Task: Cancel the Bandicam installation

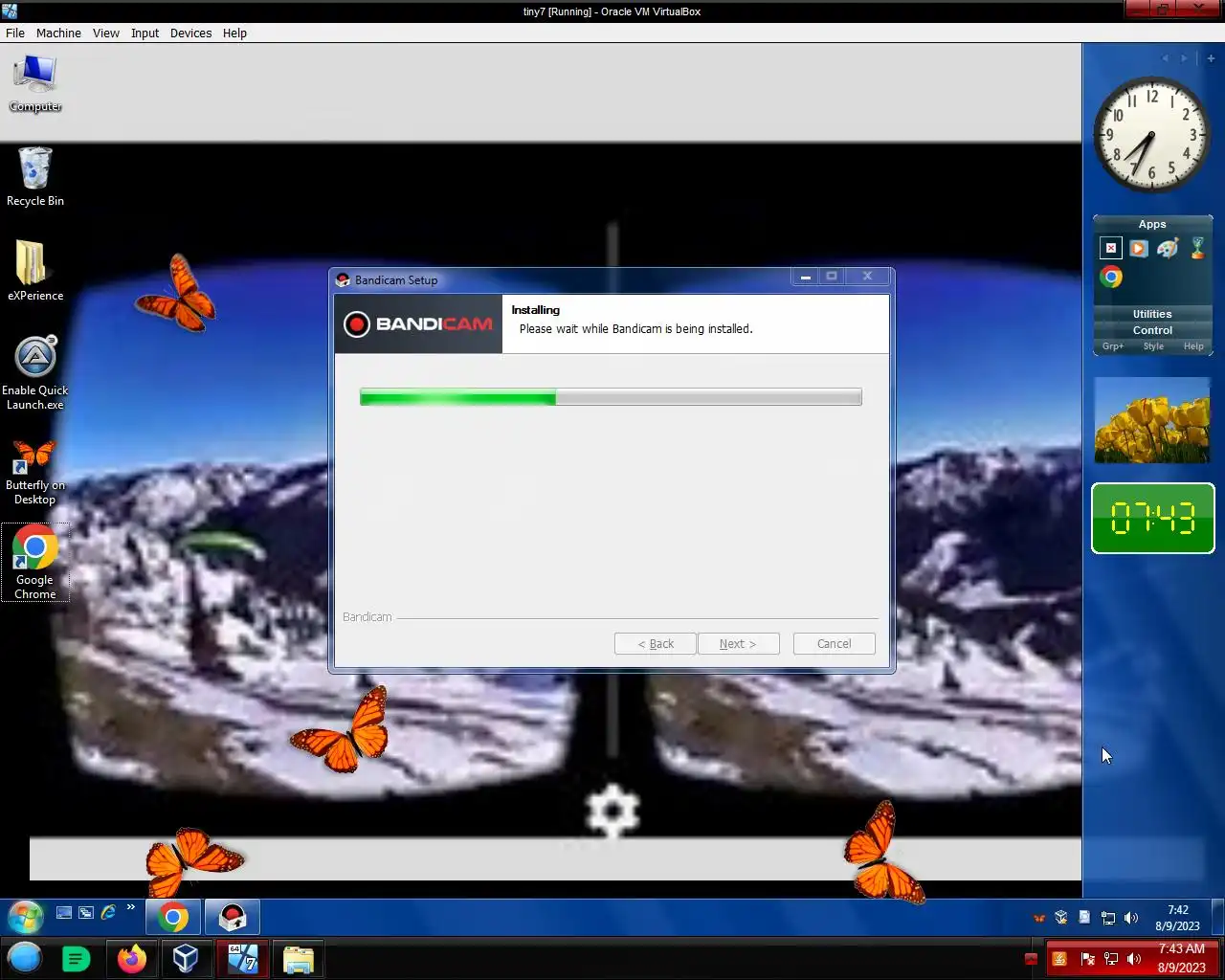Action: (x=834, y=644)
